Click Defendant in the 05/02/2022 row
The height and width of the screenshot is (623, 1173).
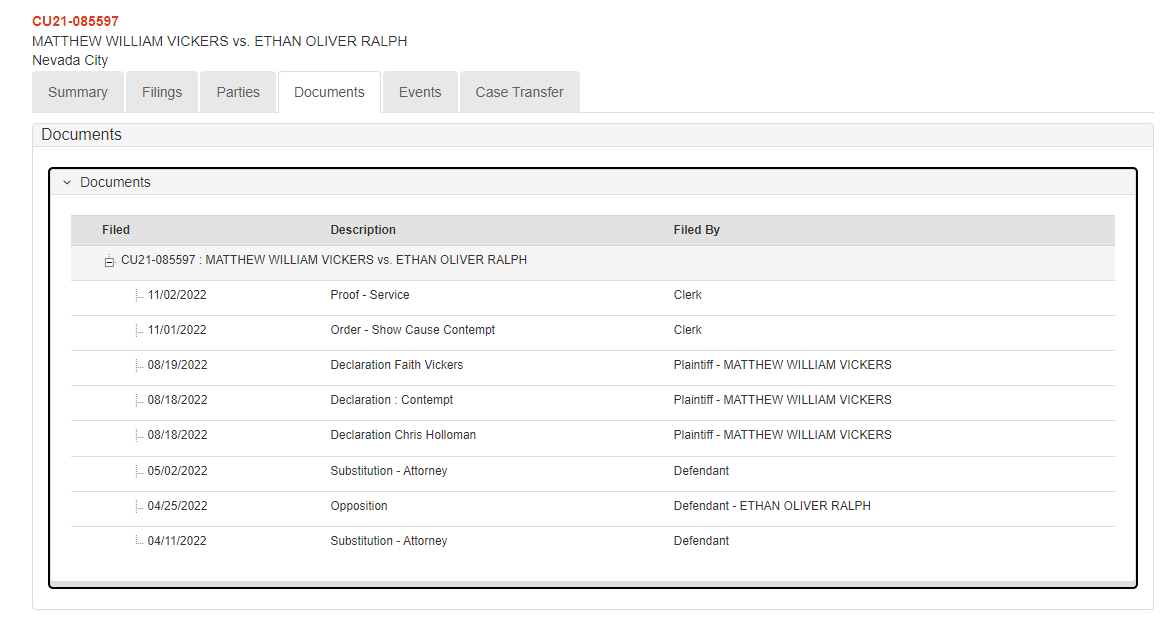(x=701, y=471)
